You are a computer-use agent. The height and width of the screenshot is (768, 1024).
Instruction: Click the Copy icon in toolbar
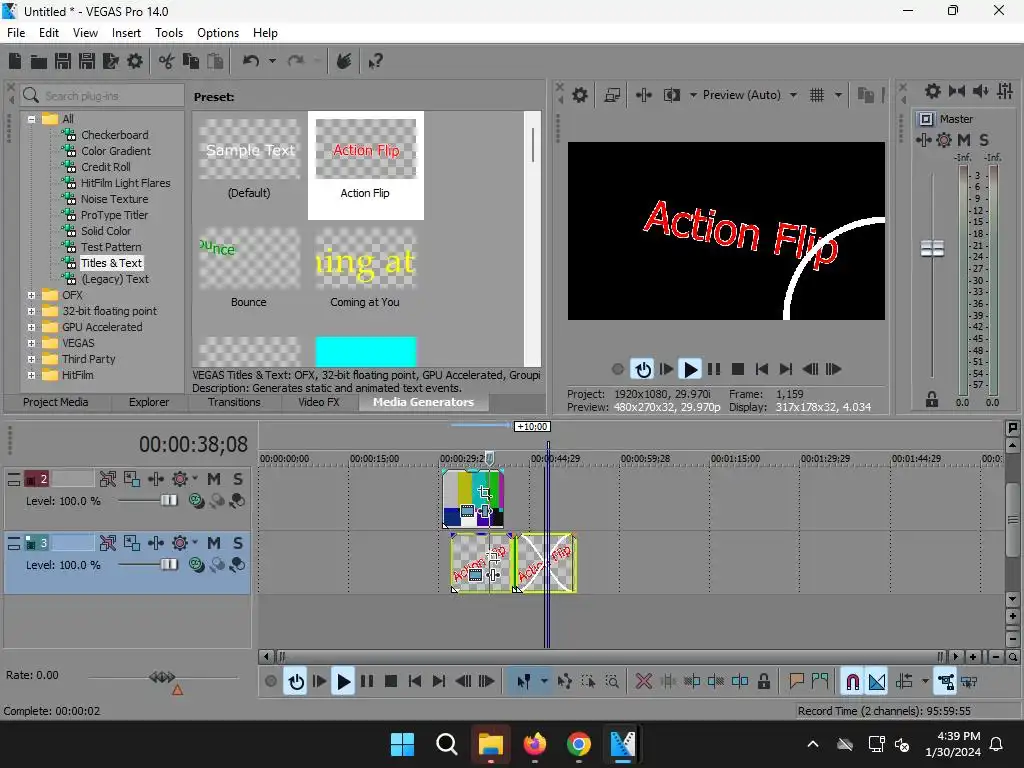click(191, 61)
